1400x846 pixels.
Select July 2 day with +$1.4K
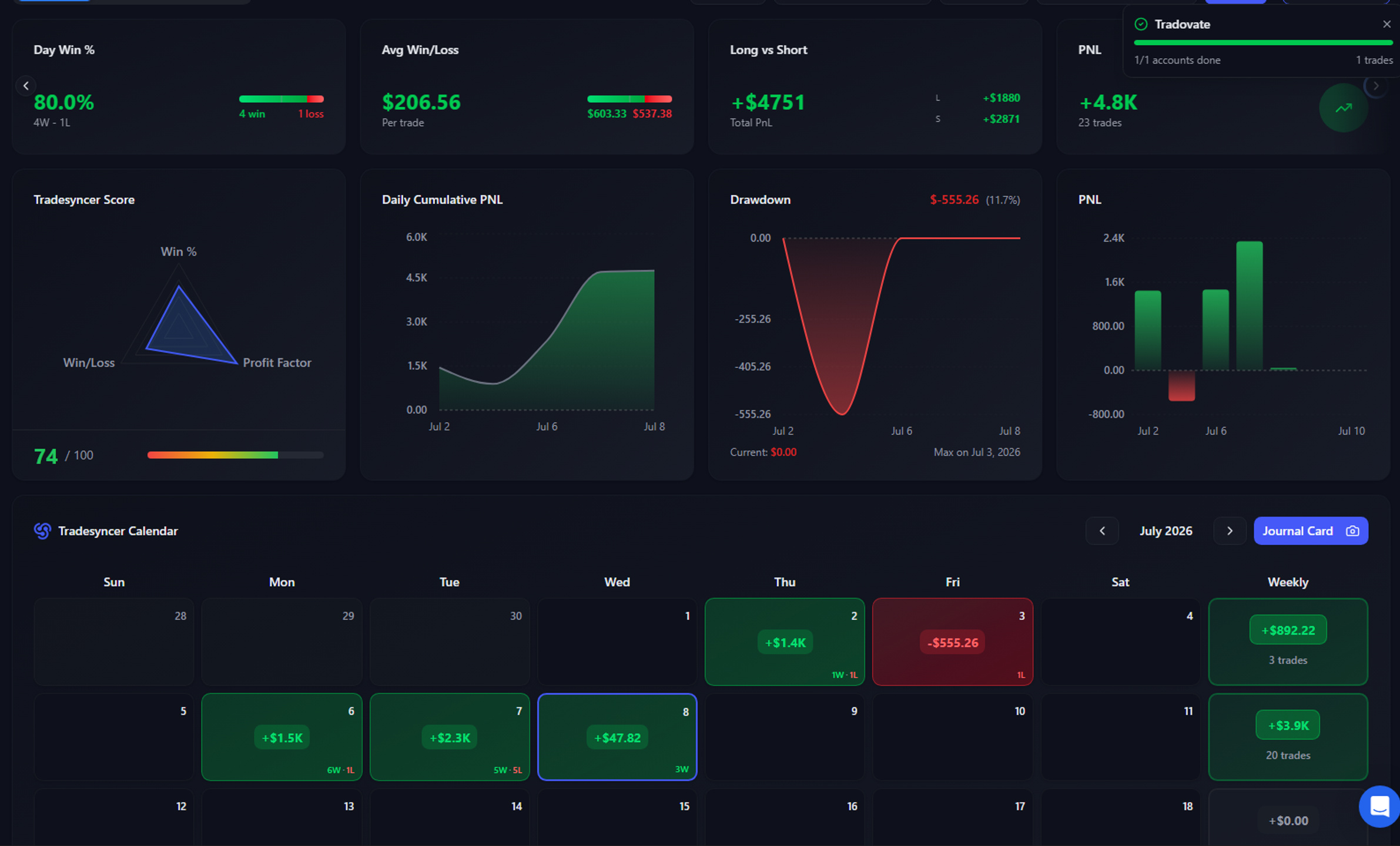785,642
